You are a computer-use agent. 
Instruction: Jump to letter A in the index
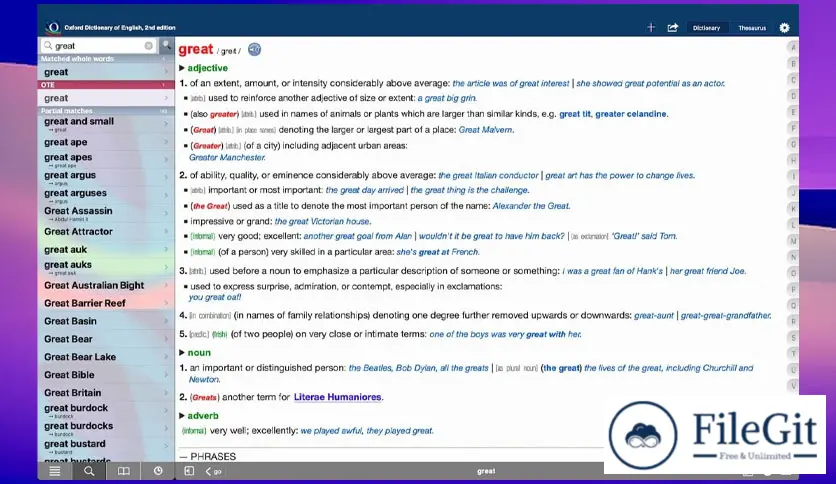[793, 47]
